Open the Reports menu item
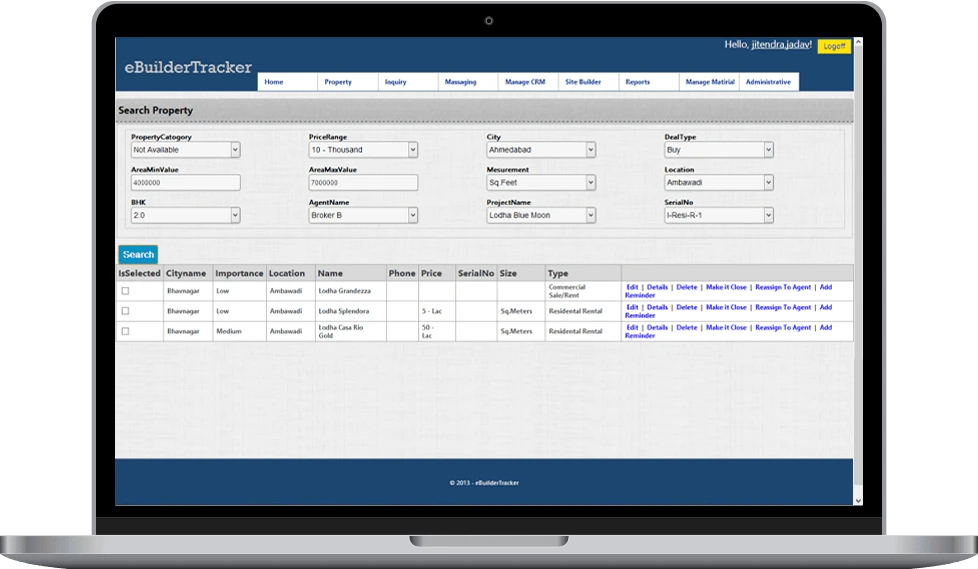The height and width of the screenshot is (569, 978). point(637,82)
